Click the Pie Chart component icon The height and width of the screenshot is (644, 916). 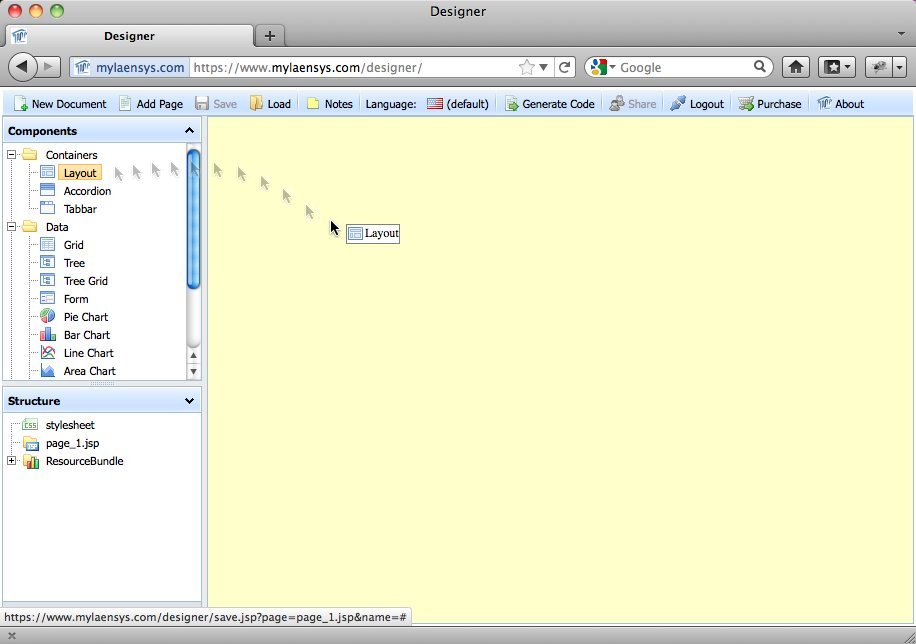47,317
